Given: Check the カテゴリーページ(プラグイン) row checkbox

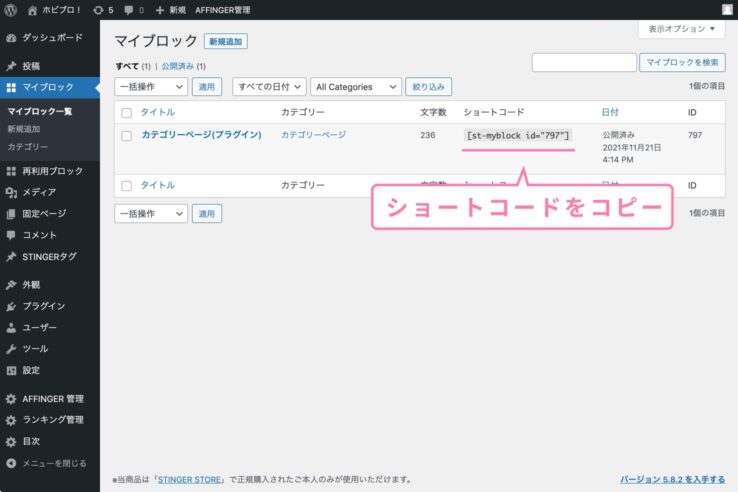Looking at the screenshot, I should point(126,136).
